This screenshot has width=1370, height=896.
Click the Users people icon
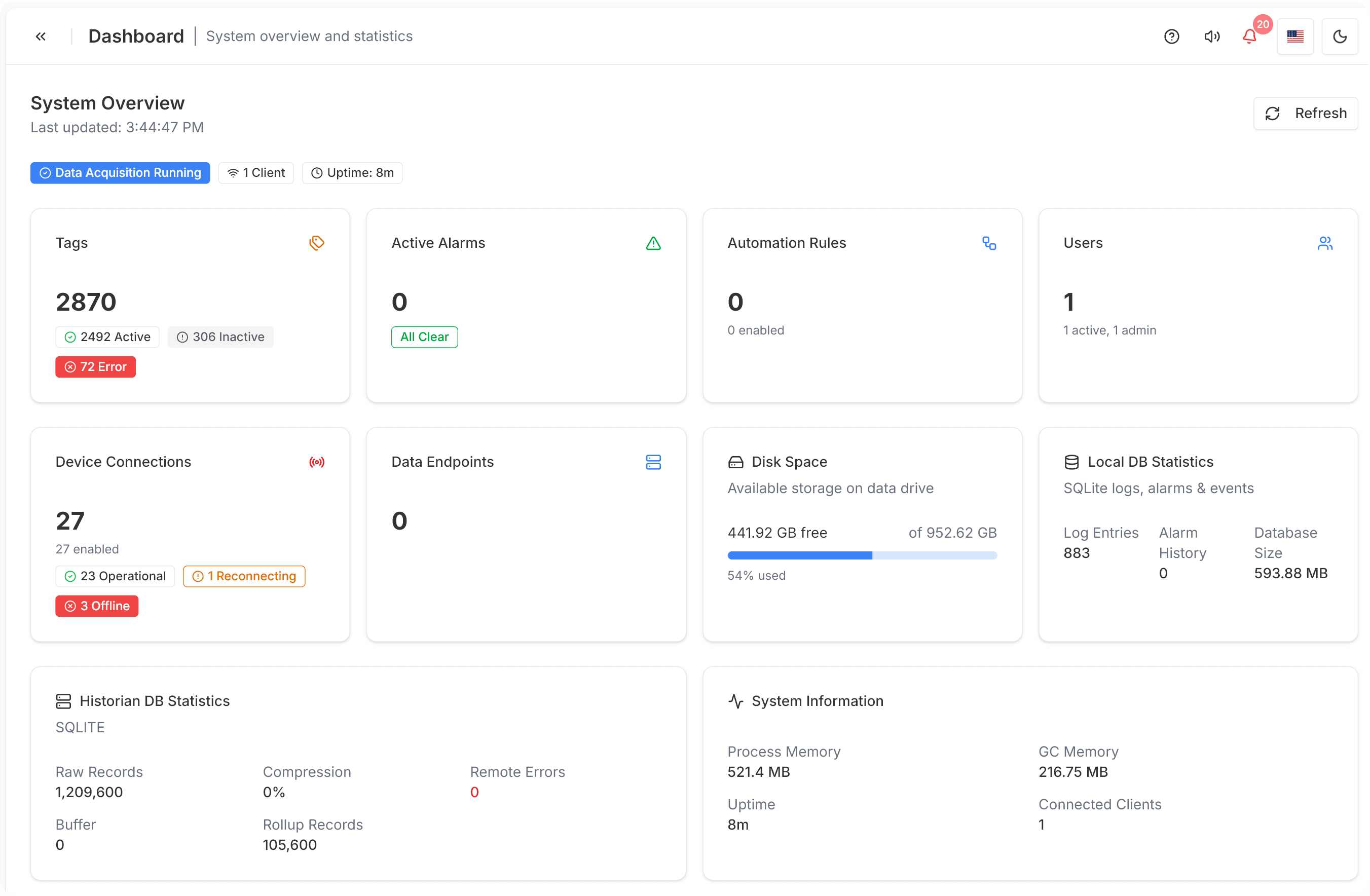click(x=1325, y=243)
